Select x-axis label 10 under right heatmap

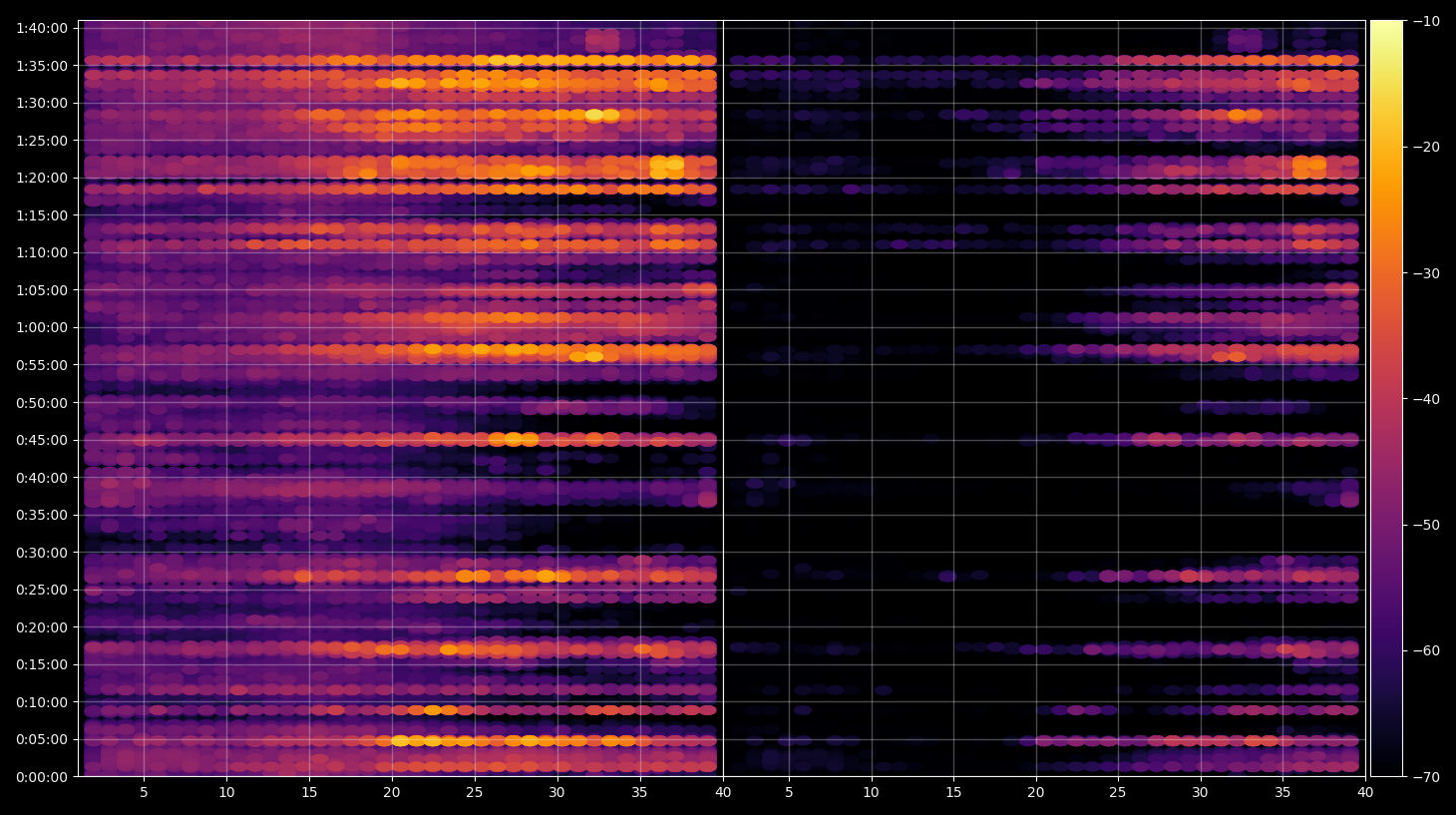[x=871, y=793]
